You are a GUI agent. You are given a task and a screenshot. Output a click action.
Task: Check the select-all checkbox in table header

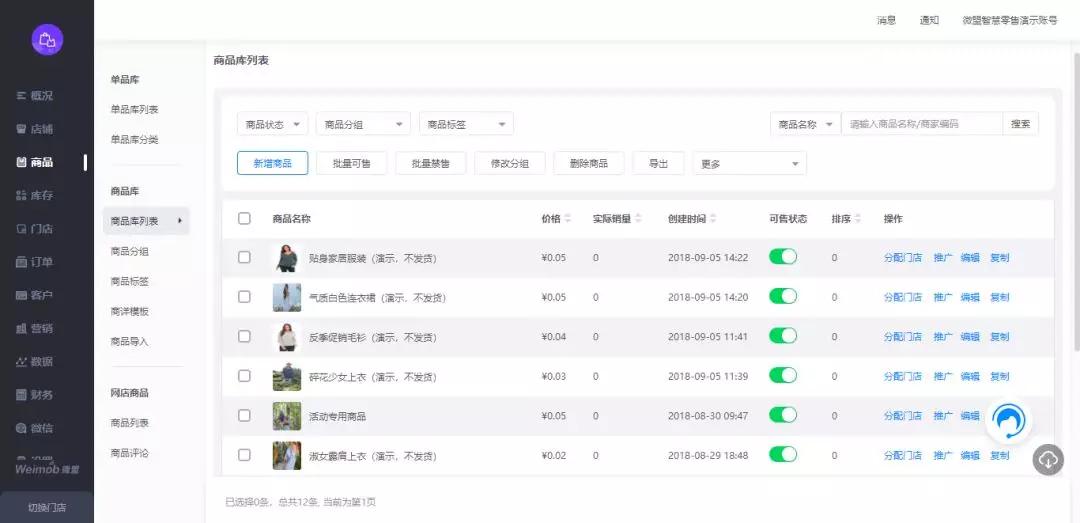(245, 218)
